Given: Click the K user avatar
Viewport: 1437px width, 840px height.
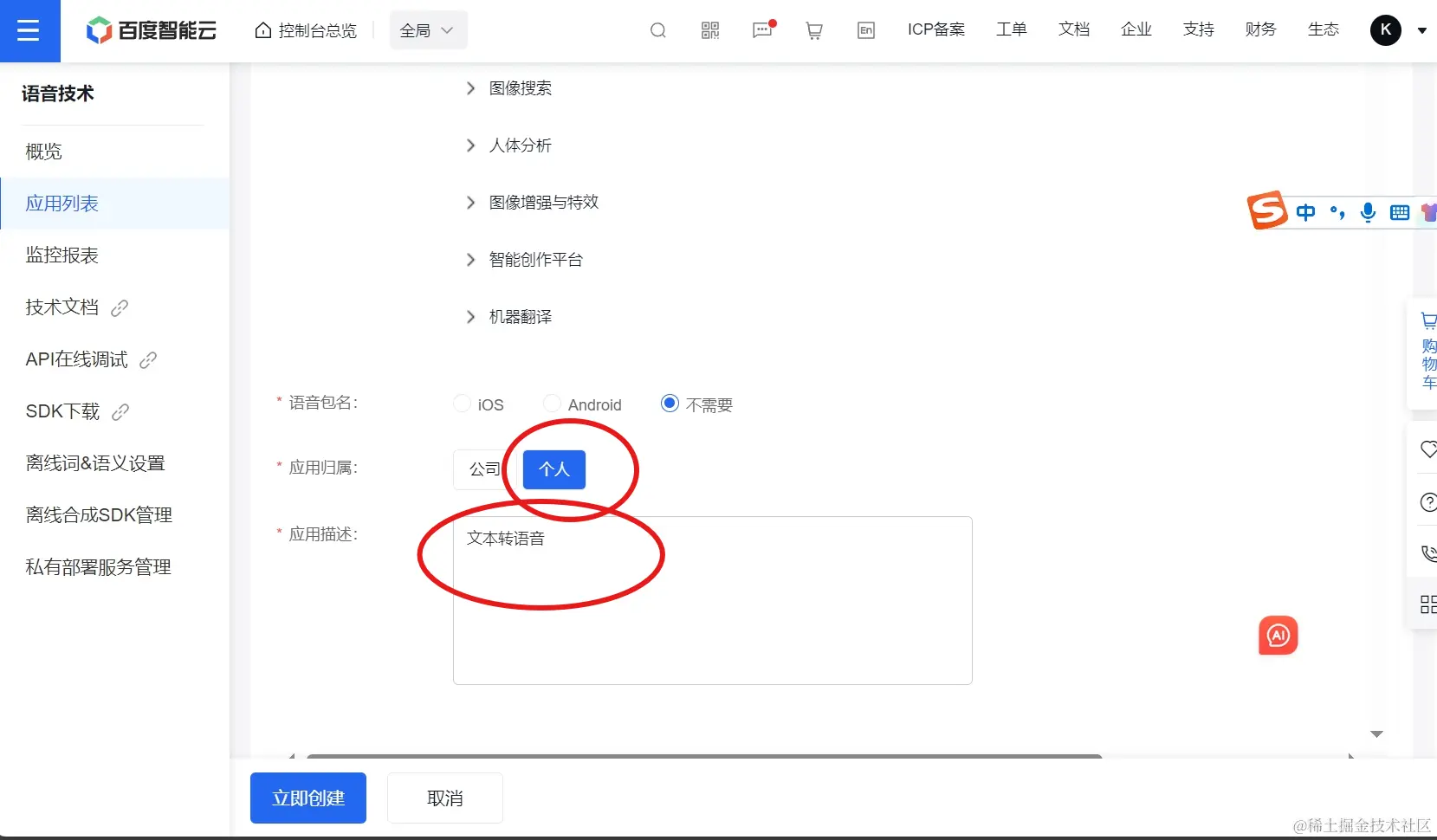Looking at the screenshot, I should [1386, 30].
